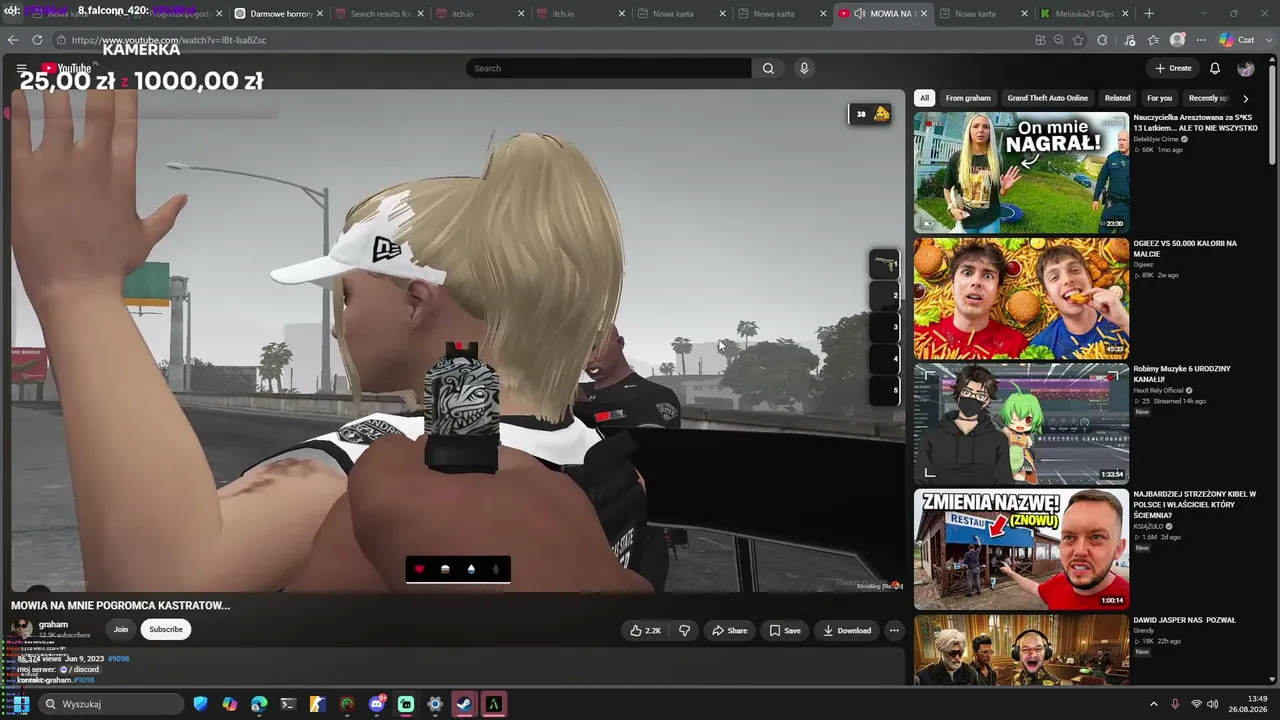Open the Dawid Jasper video title
Viewport: 1280px width, 720px height.
click(1184, 620)
